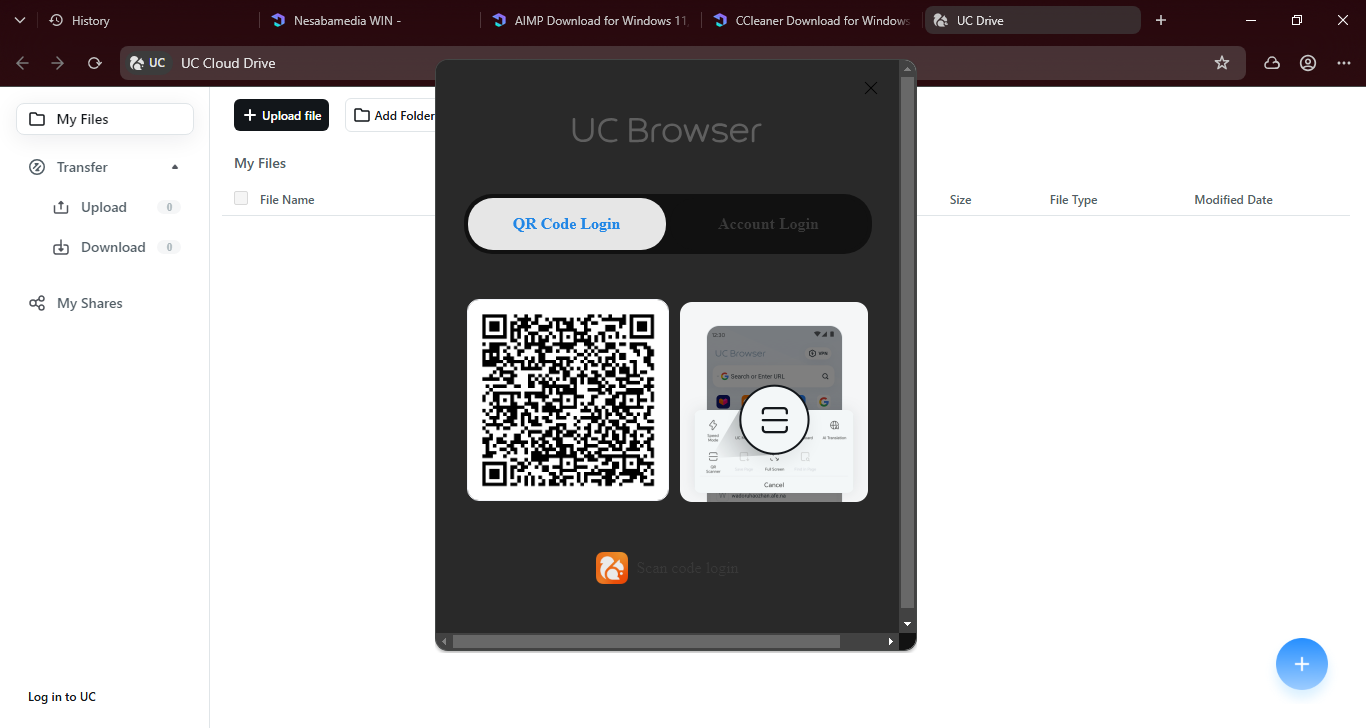
Task: Click the Upload file button
Action: tap(282, 115)
